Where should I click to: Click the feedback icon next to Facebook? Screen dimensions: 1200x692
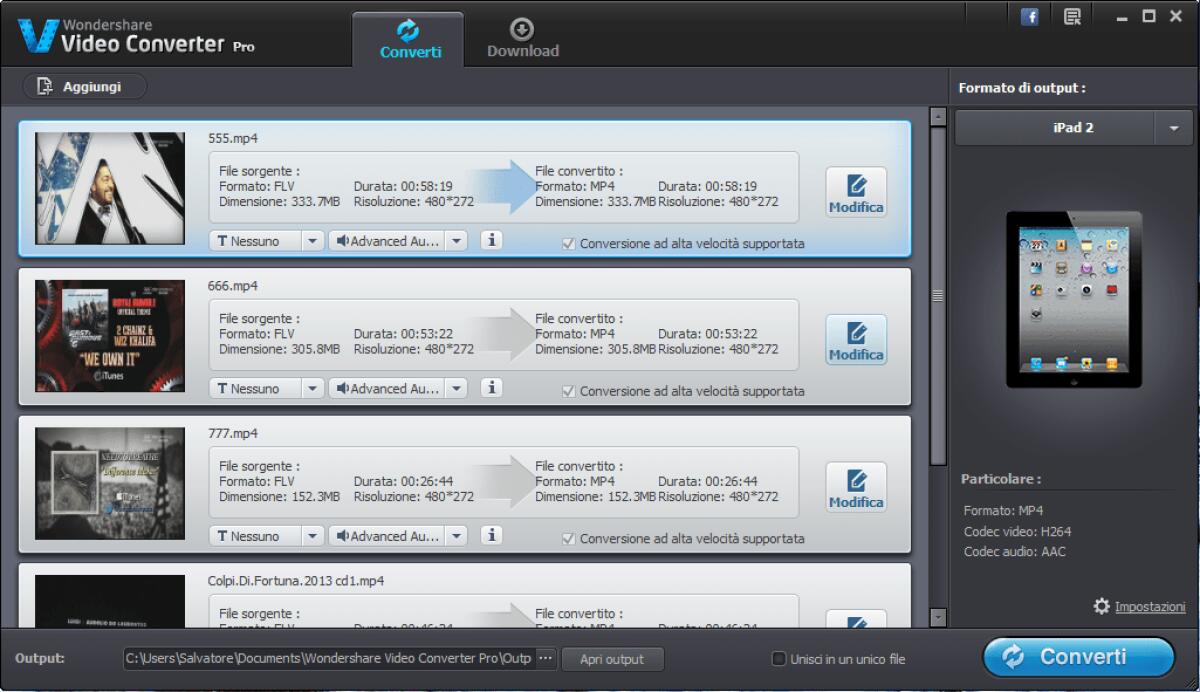1072,16
